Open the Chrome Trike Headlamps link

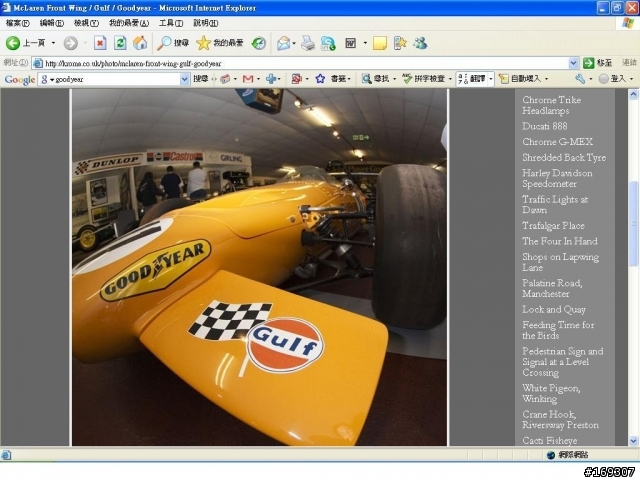551,105
